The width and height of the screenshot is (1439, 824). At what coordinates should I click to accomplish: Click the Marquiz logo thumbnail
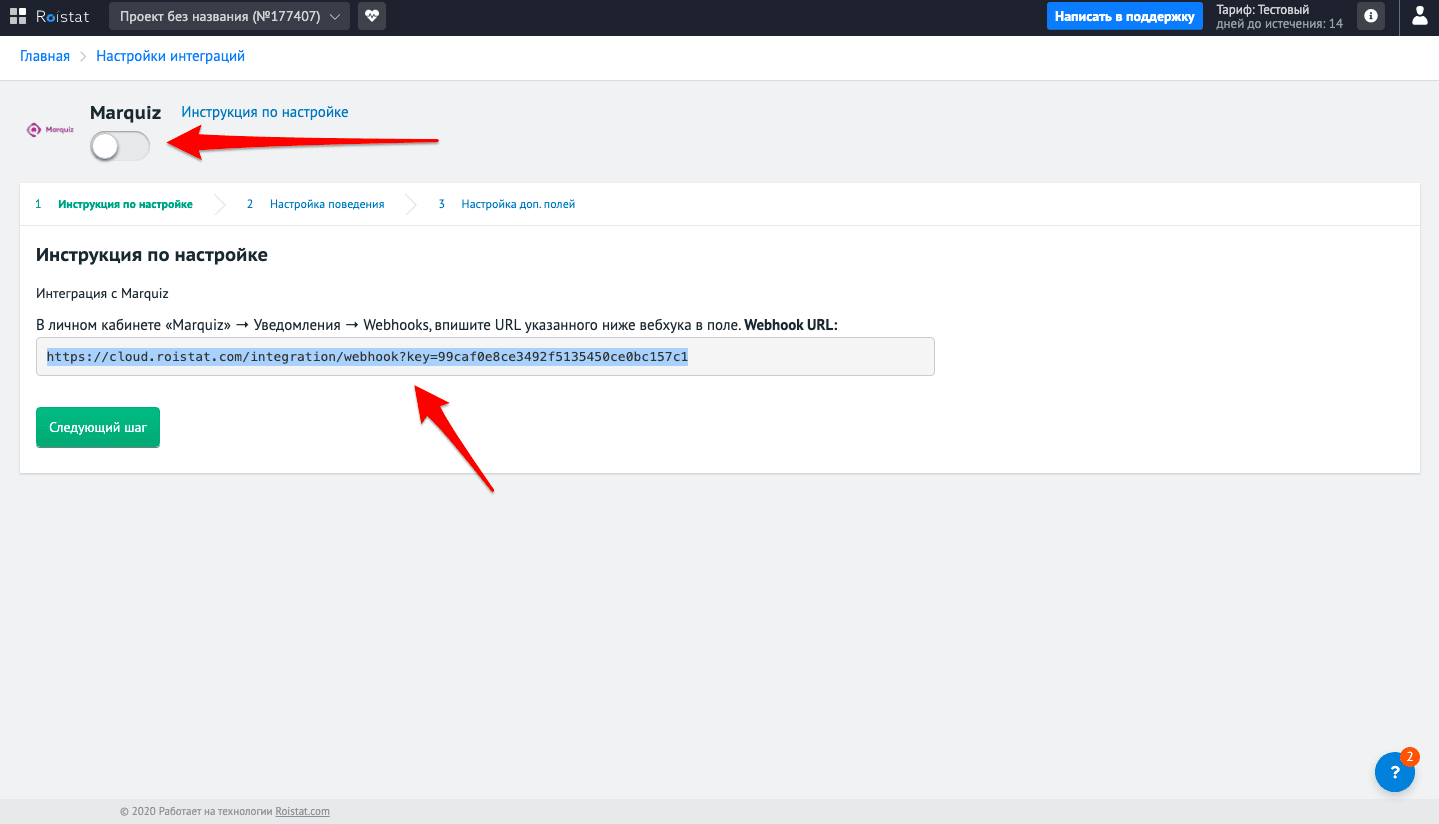point(50,129)
